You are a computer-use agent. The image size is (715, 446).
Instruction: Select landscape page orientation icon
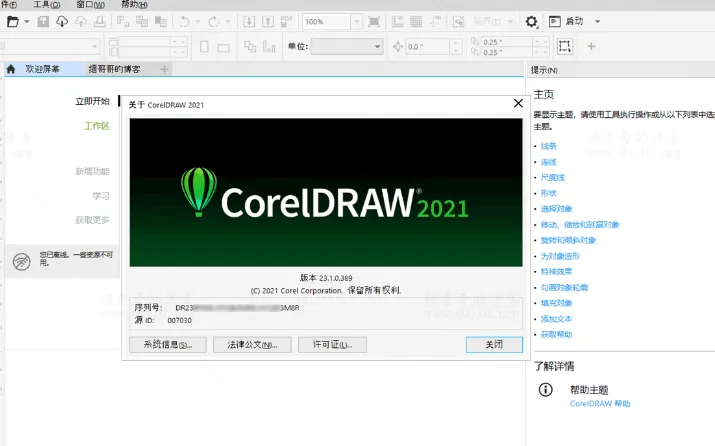click(x=223, y=47)
